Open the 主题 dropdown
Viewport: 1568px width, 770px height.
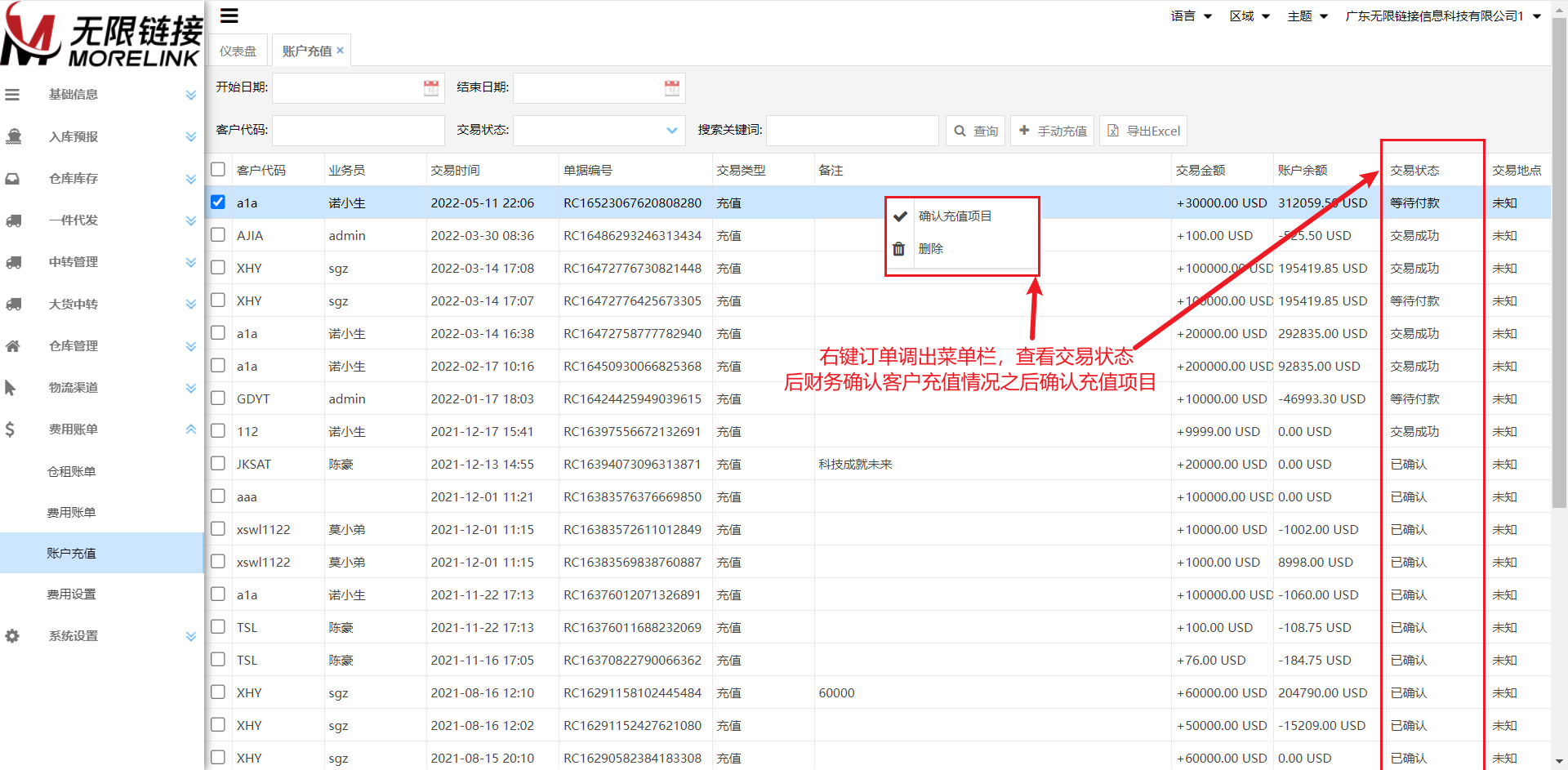click(x=1307, y=16)
